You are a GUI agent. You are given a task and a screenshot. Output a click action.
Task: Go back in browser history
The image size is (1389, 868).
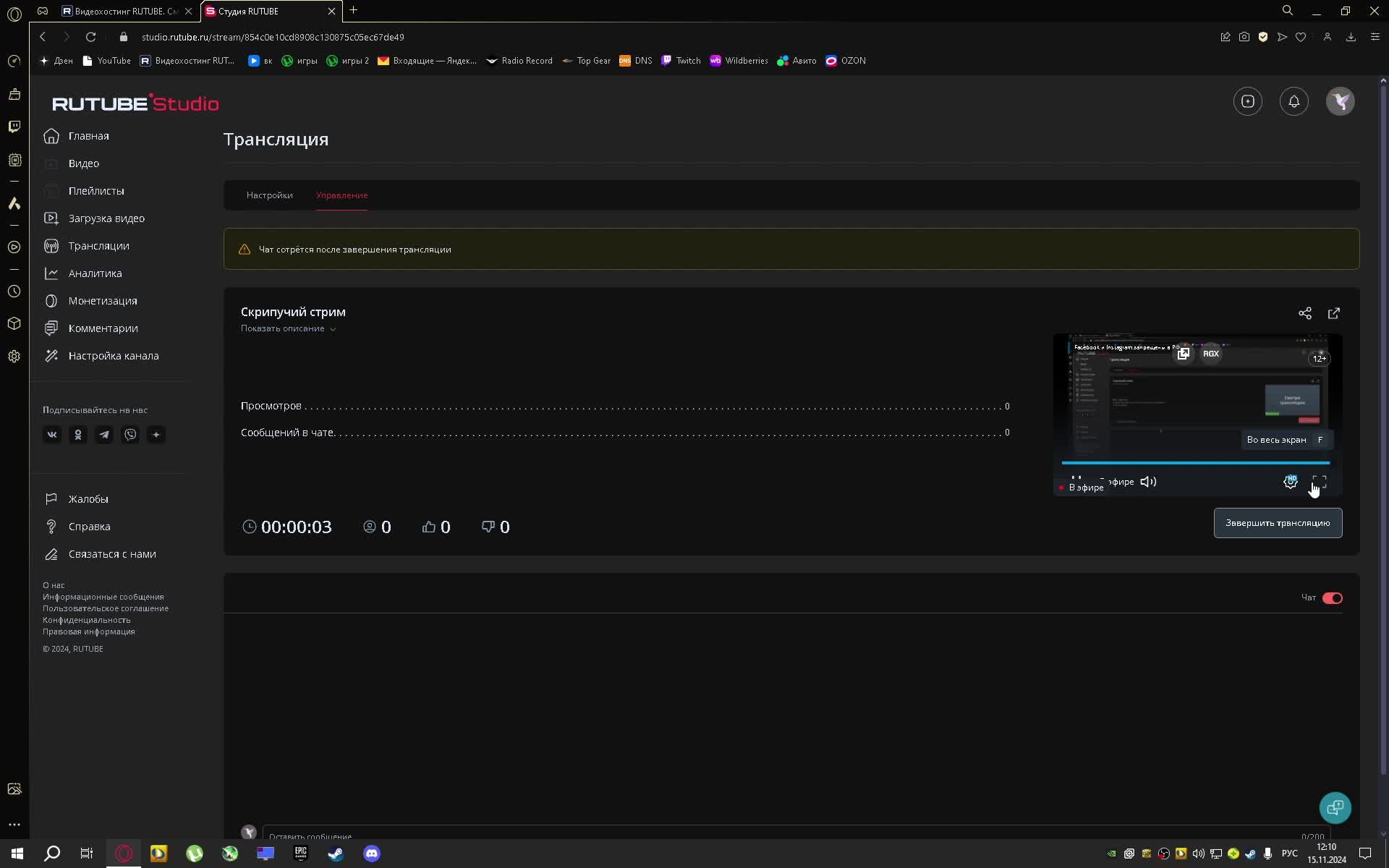(x=43, y=37)
